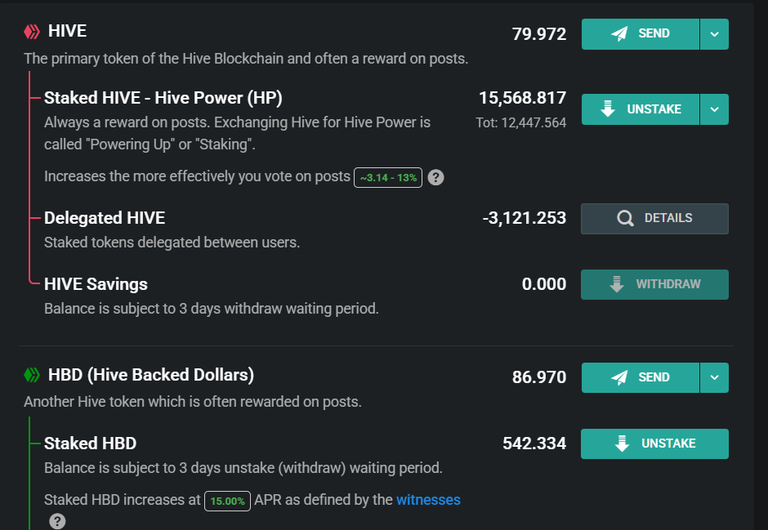Withdraw from HIVE Savings
Viewport: 768px width, 530px height.
tap(655, 285)
